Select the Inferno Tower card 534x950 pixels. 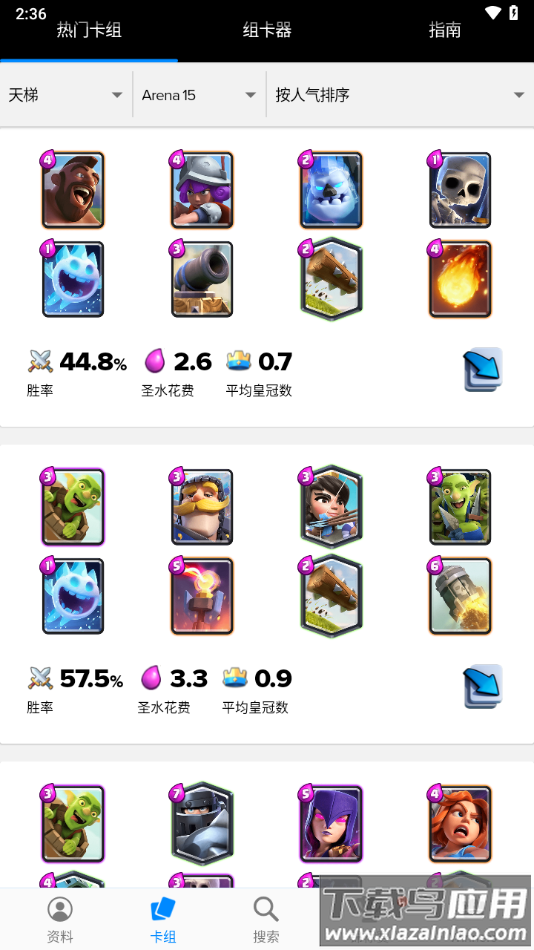click(202, 596)
